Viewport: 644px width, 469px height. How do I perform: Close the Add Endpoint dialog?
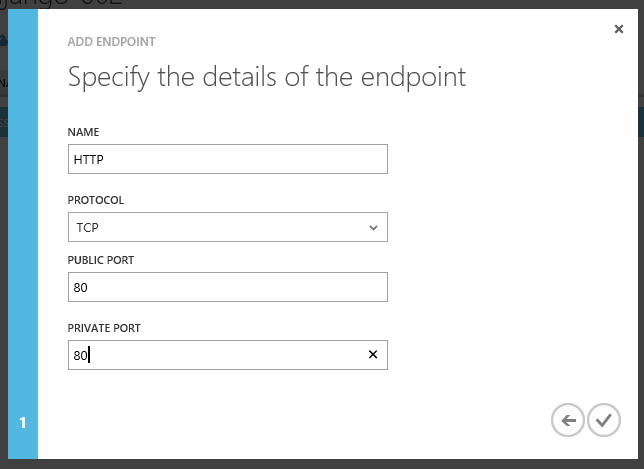pyautogui.click(x=619, y=29)
